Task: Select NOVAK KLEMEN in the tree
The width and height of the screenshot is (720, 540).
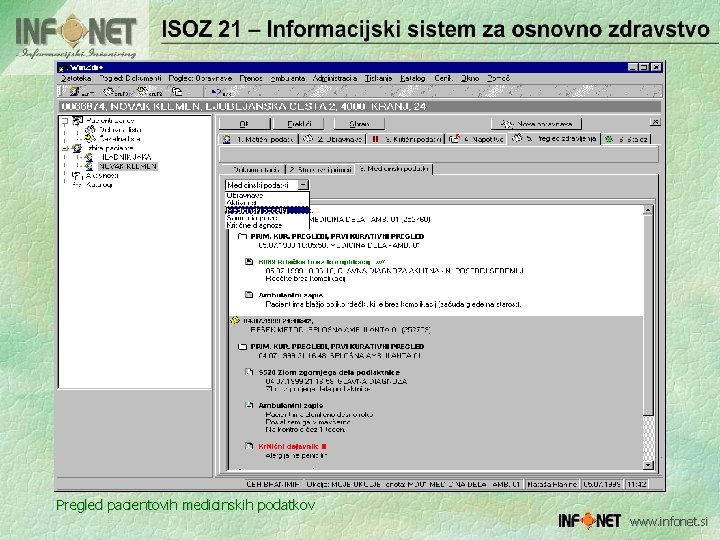Action: (127, 166)
